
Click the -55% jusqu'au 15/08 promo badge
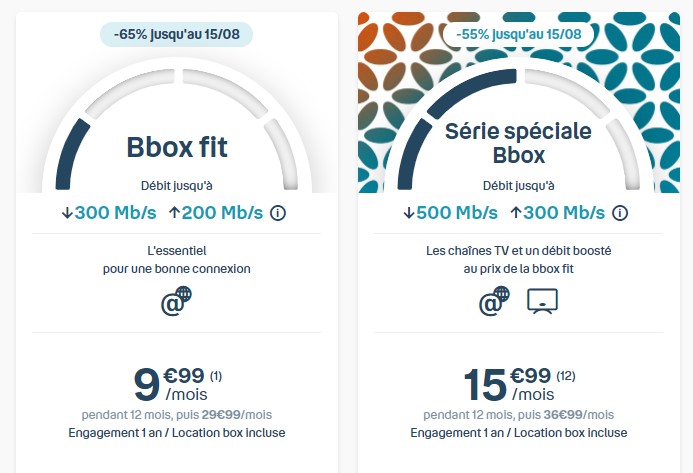[x=519, y=34]
